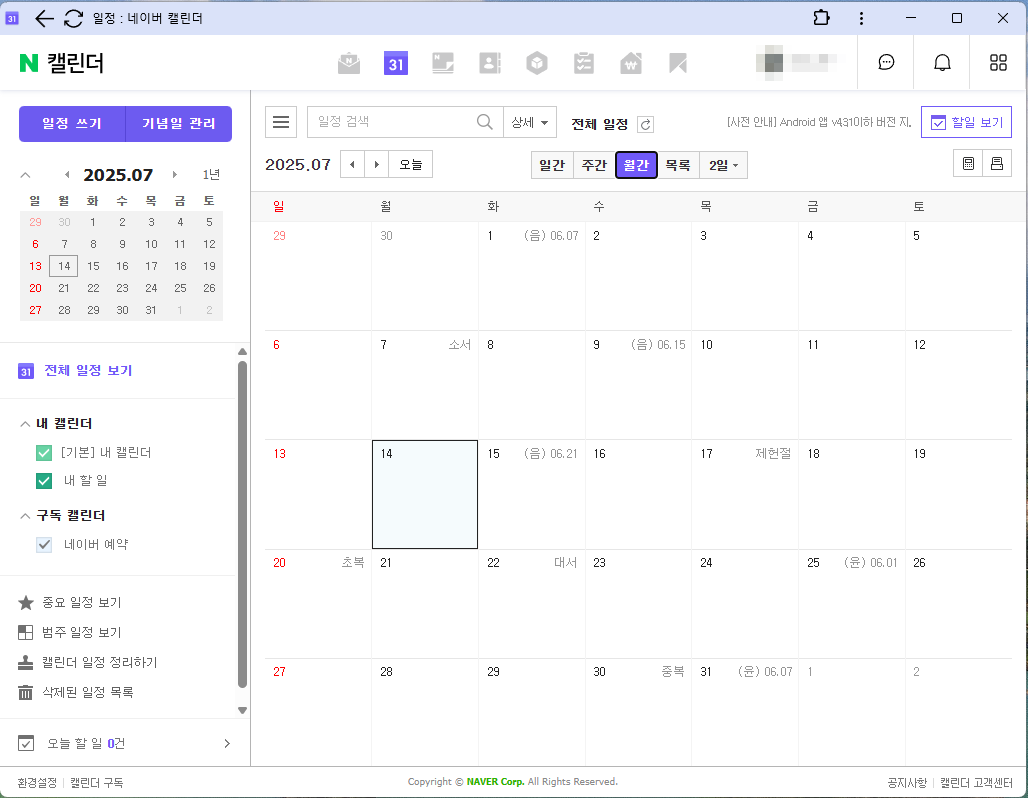Viewport: 1028px width, 798px height.
Task: Open the solar-lunar calendar converter calculator icon
Action: pos(967,162)
